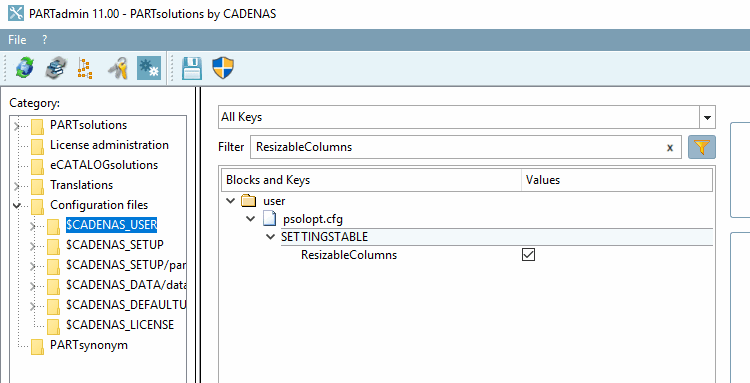Save with the floppy disk icon

(192, 68)
